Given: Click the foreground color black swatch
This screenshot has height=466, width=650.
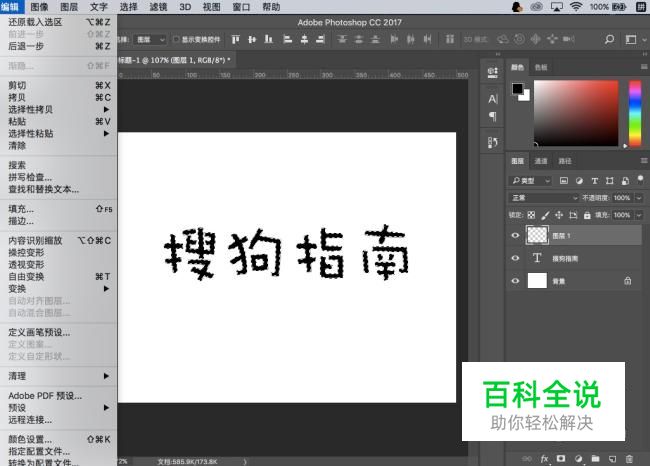Looking at the screenshot, I should 517,88.
